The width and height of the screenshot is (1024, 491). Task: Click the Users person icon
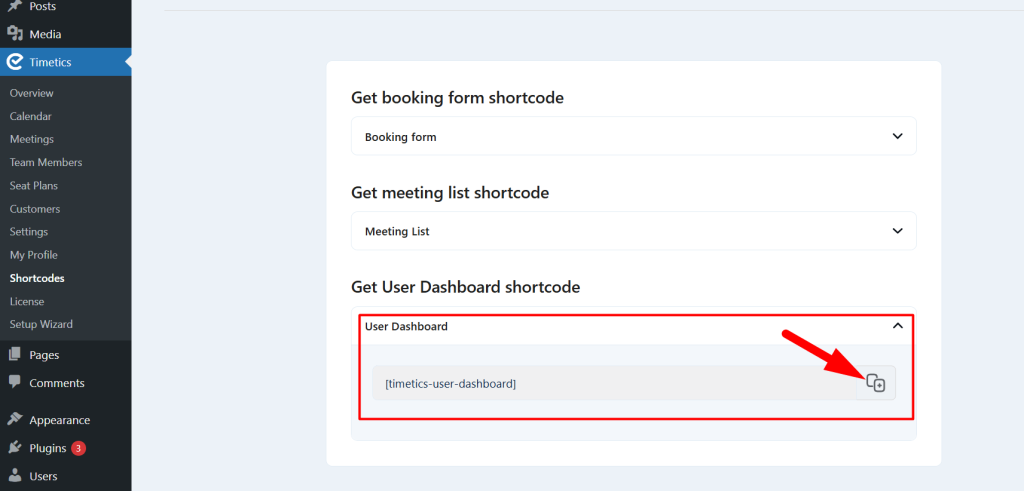(x=14, y=476)
